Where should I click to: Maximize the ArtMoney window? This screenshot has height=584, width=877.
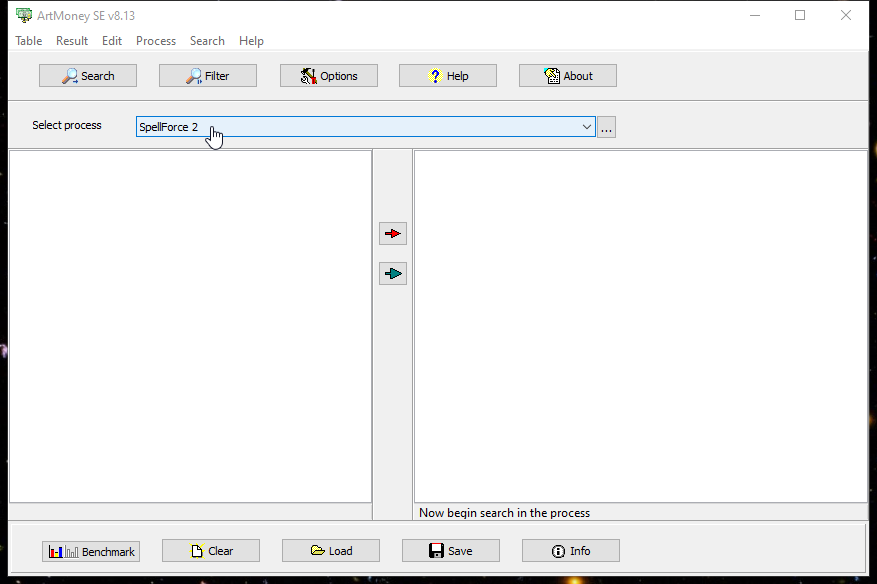(800, 15)
